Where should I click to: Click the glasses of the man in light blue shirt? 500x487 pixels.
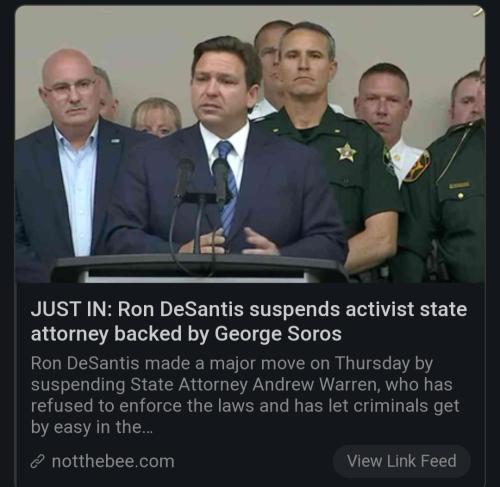click(x=70, y=86)
